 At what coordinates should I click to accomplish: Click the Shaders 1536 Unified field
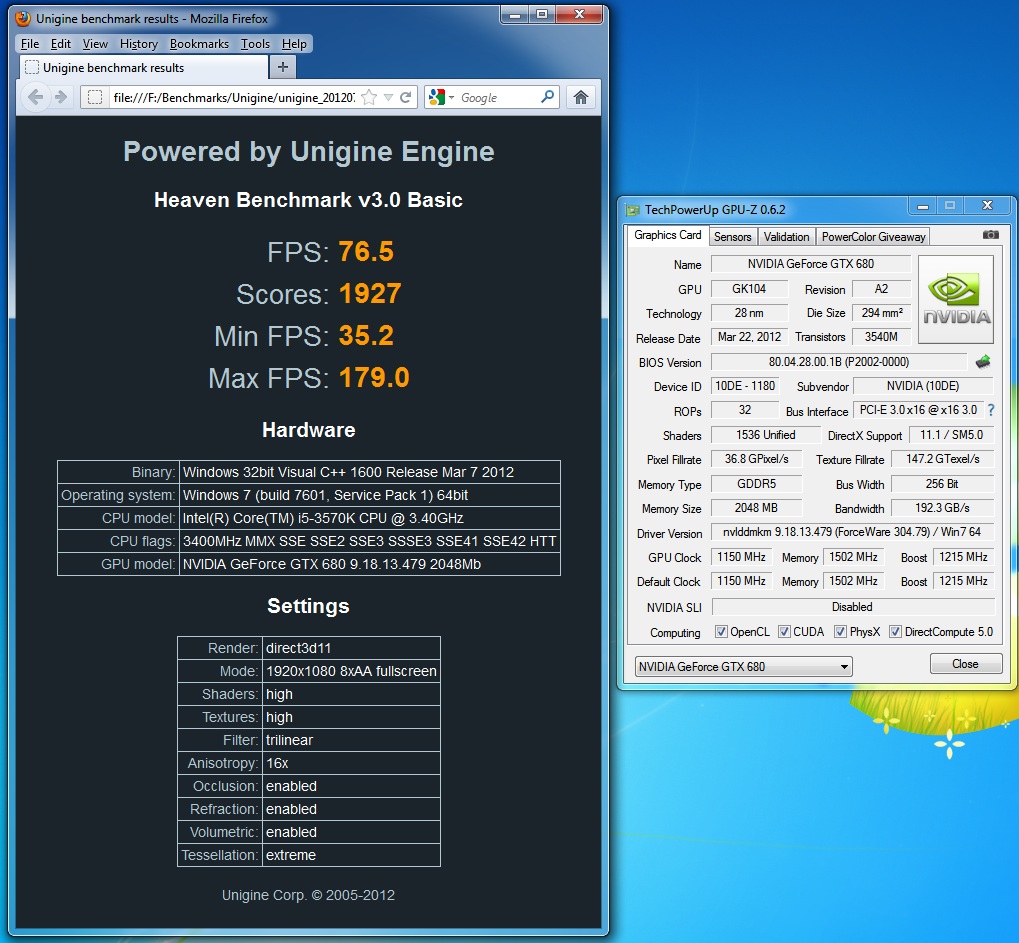pyautogui.click(x=765, y=434)
